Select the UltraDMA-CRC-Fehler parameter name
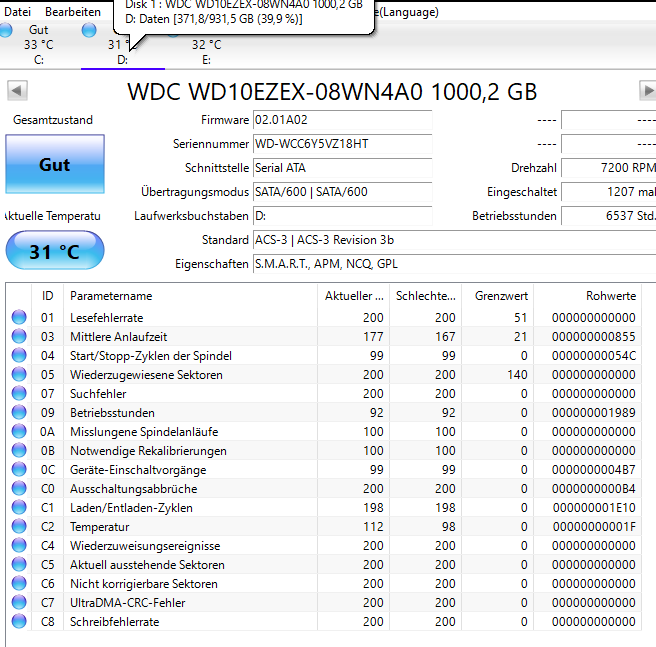 (x=128, y=603)
